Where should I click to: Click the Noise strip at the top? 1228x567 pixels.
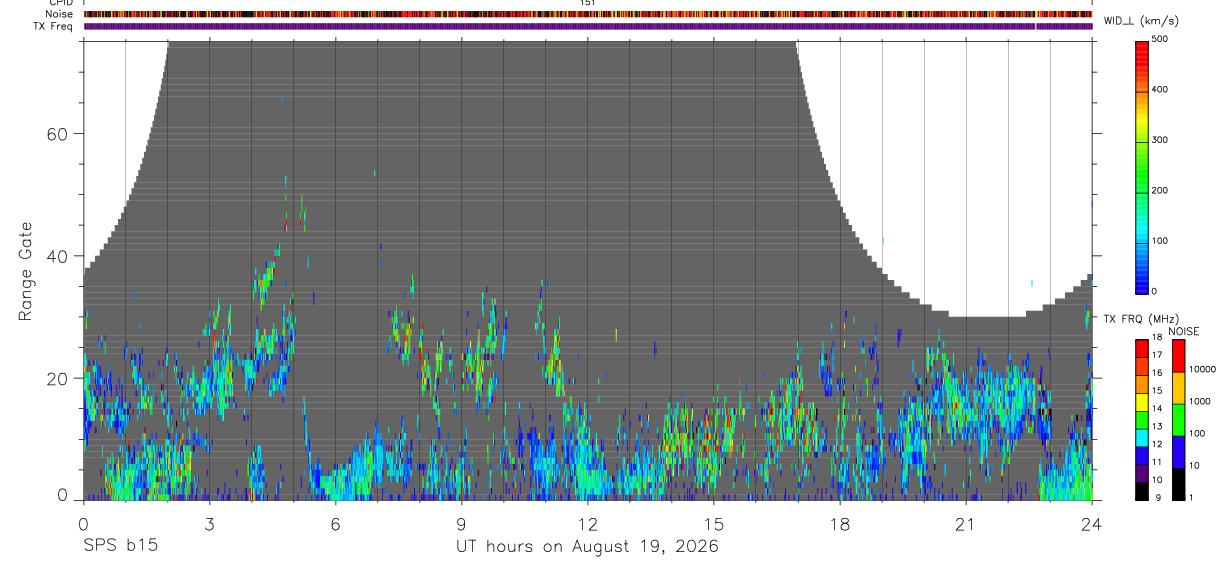588,14
